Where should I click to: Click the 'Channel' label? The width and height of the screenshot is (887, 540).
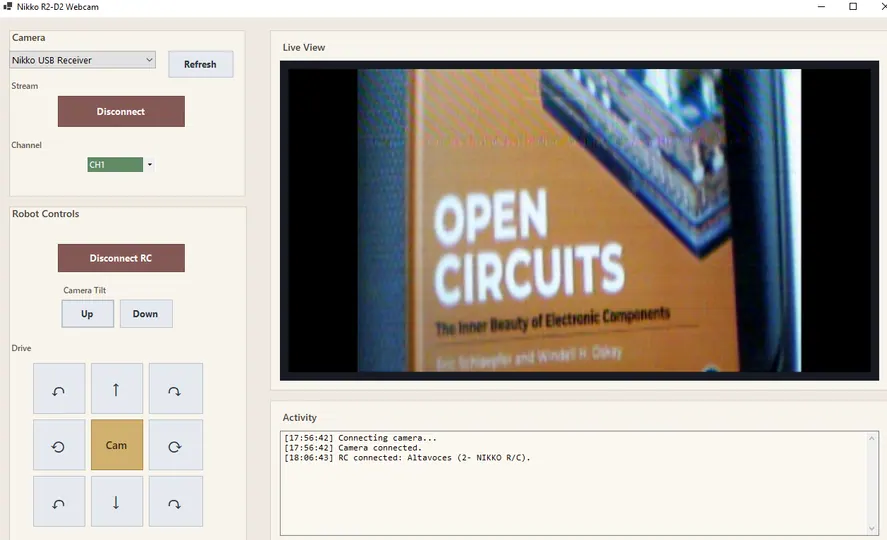pos(27,145)
